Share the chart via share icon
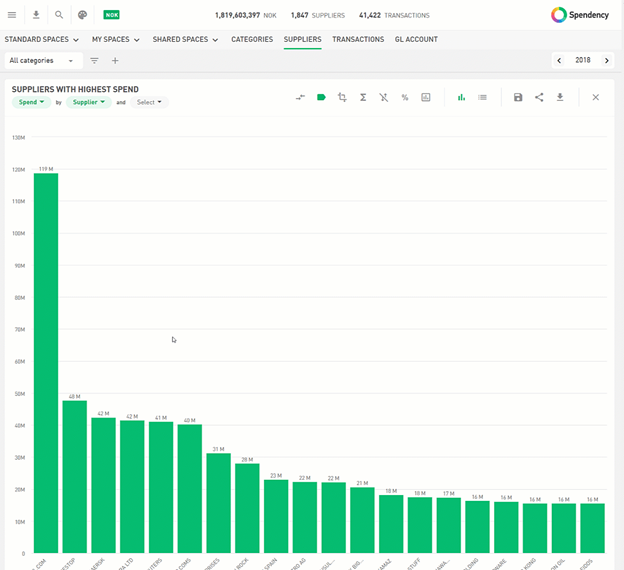The image size is (624, 570). click(x=539, y=97)
